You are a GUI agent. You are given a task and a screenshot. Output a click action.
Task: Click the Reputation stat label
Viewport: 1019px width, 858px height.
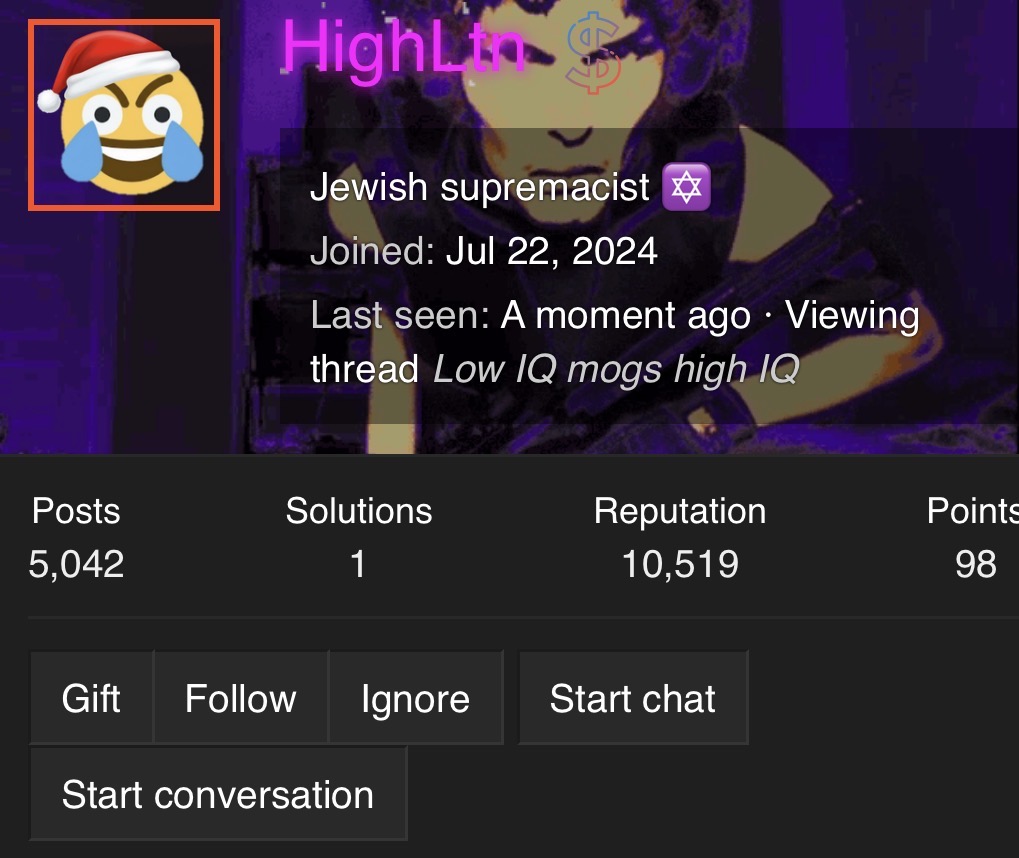click(680, 511)
